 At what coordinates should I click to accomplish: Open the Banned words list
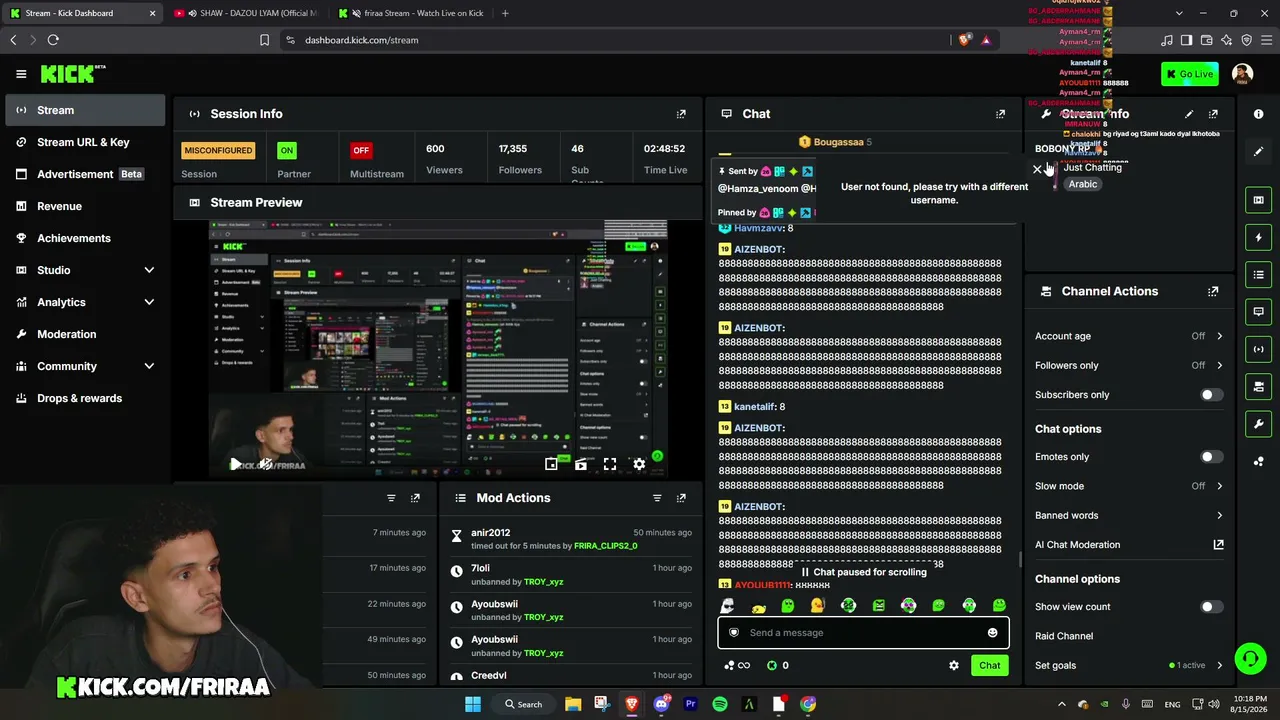1129,515
